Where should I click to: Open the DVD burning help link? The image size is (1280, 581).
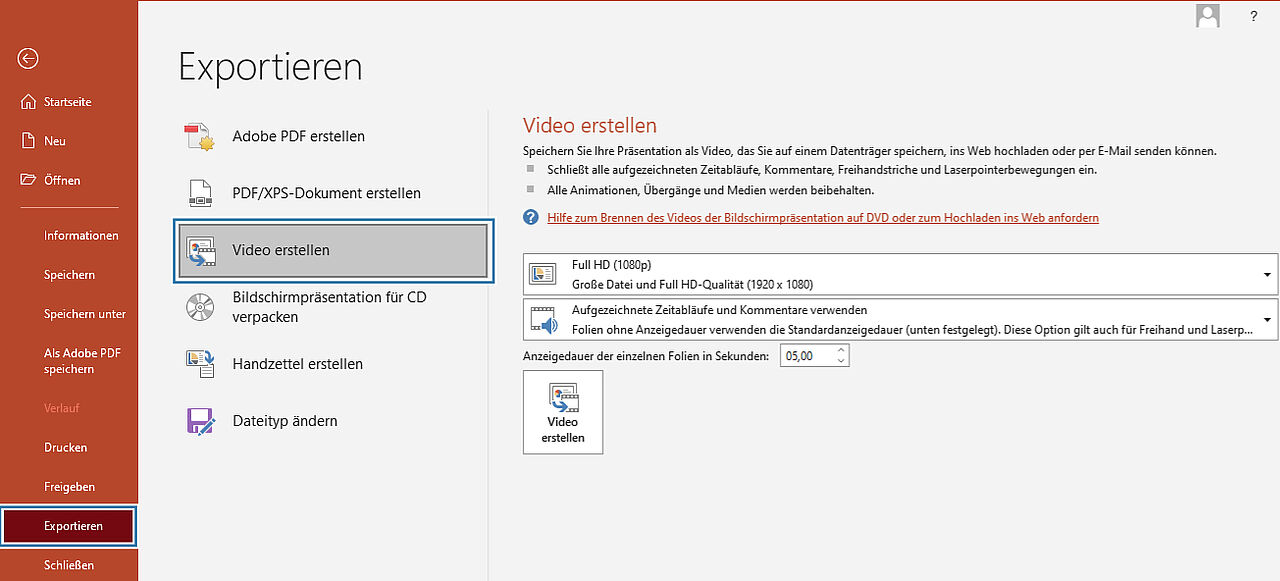823,217
